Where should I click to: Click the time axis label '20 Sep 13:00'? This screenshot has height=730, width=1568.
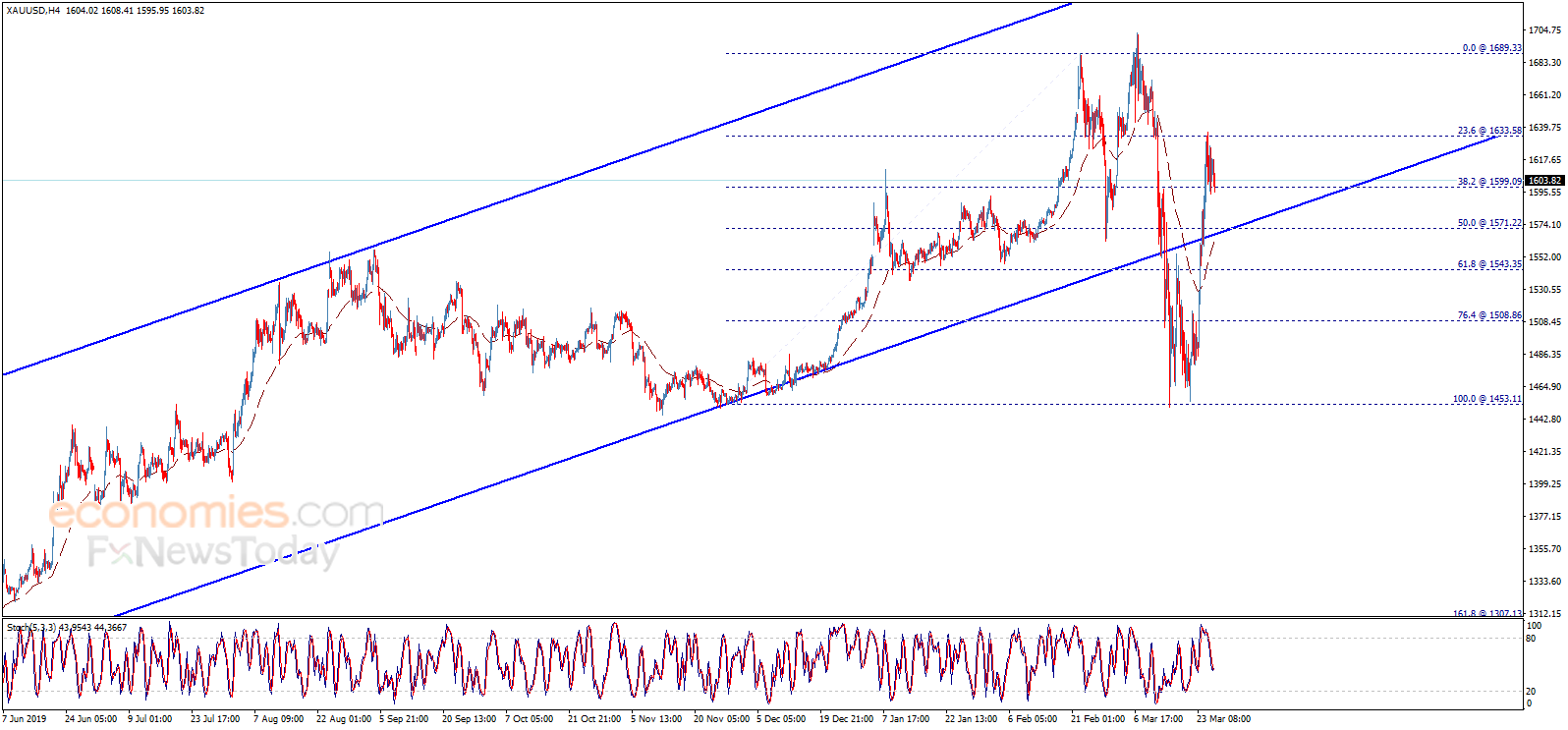tap(469, 719)
